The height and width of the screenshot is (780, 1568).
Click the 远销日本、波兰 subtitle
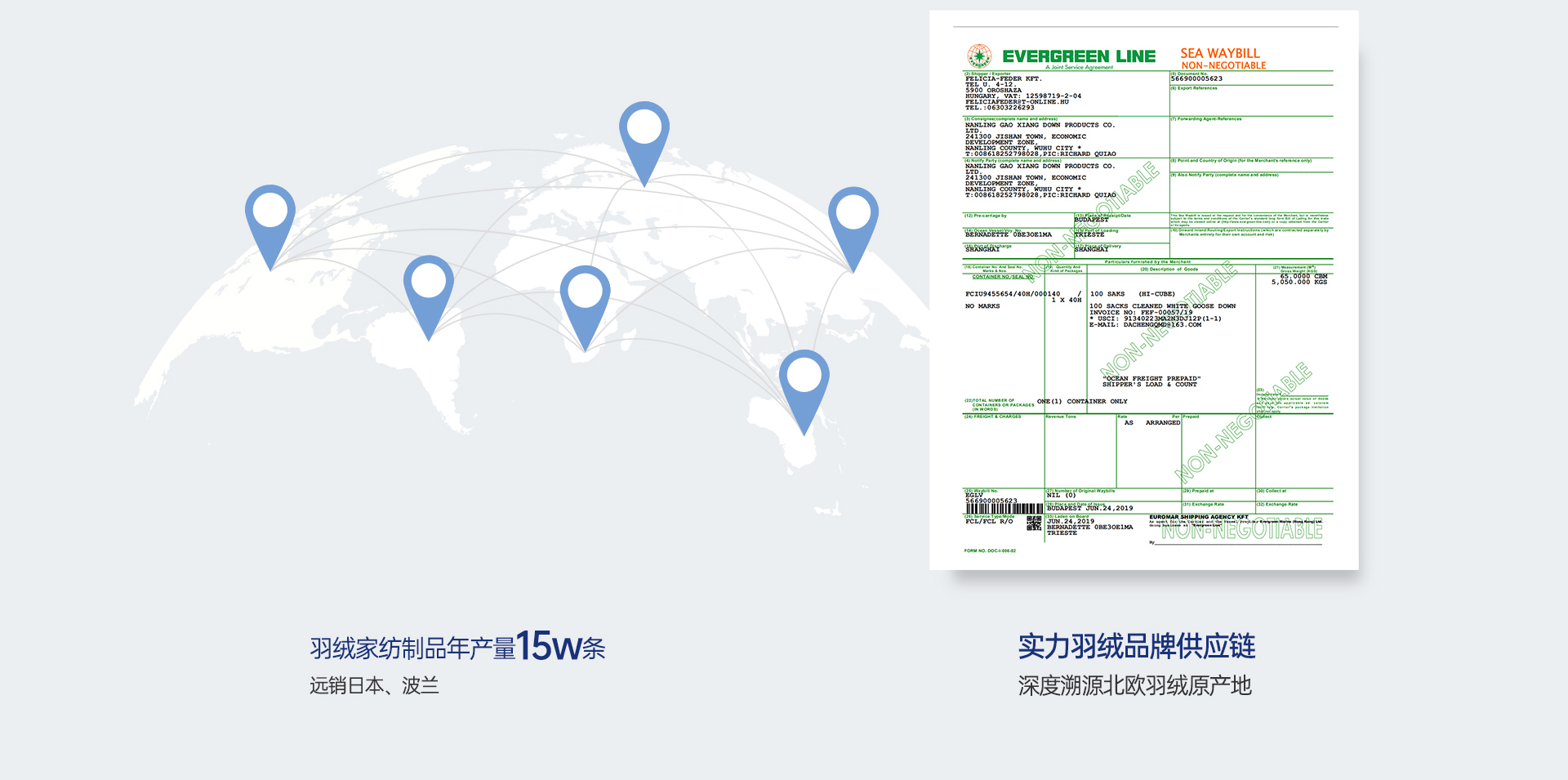(x=374, y=685)
